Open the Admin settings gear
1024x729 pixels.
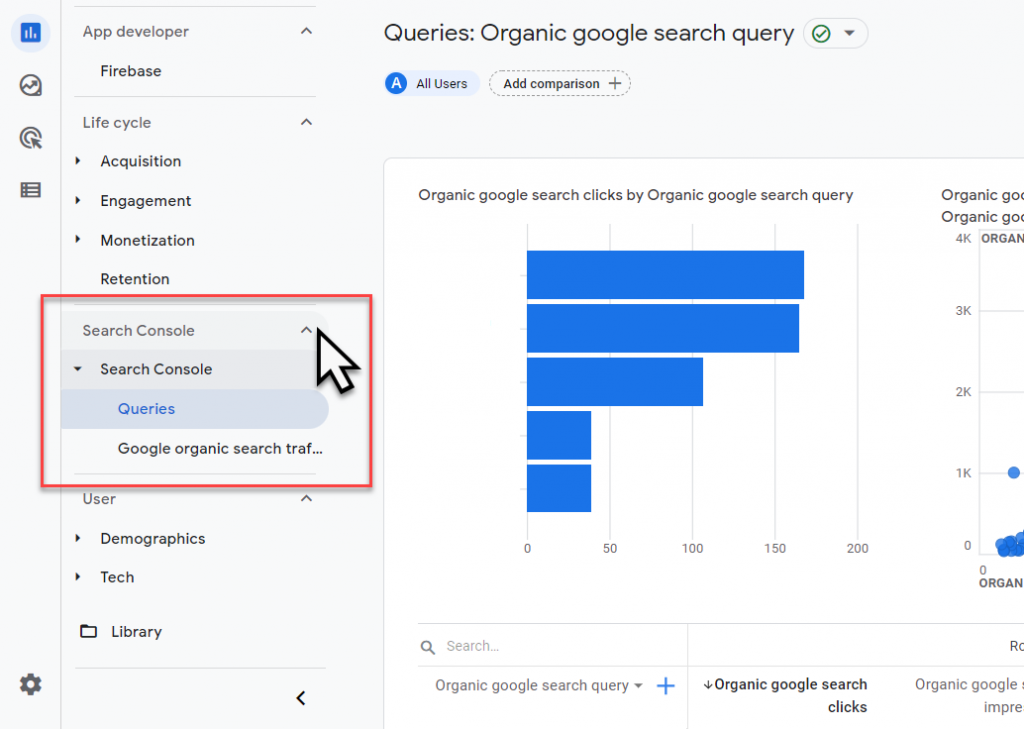(31, 684)
